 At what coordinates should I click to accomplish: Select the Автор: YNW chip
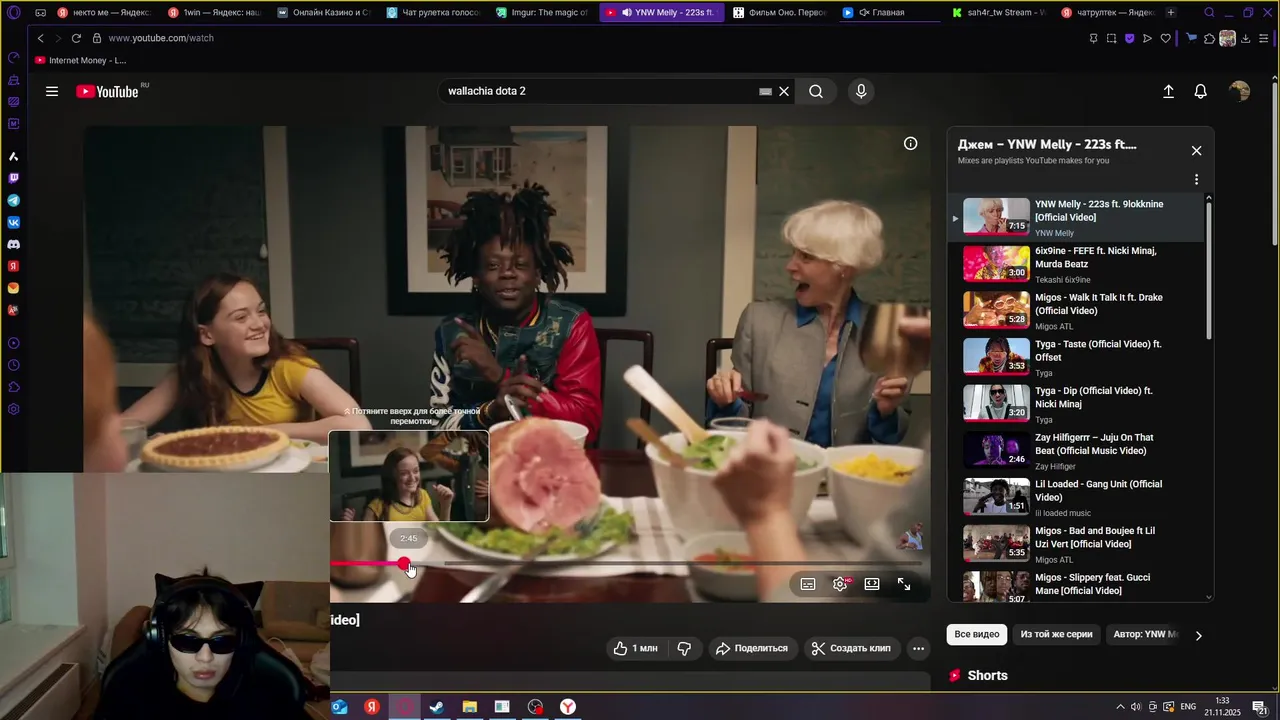(x=1146, y=634)
